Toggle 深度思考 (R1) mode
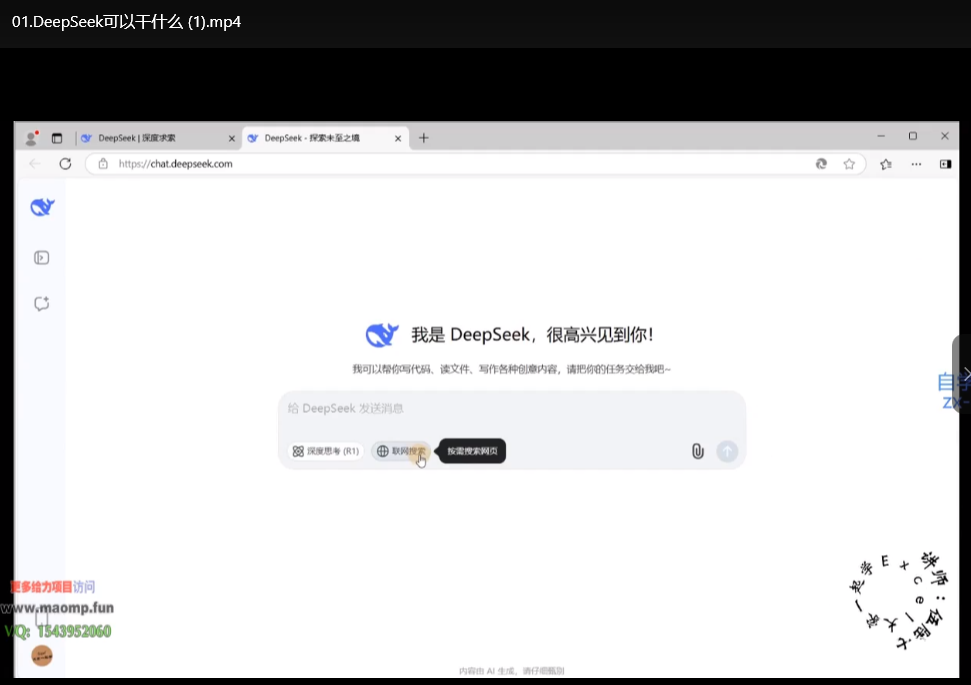Image resolution: width=971 pixels, height=685 pixels. click(326, 451)
